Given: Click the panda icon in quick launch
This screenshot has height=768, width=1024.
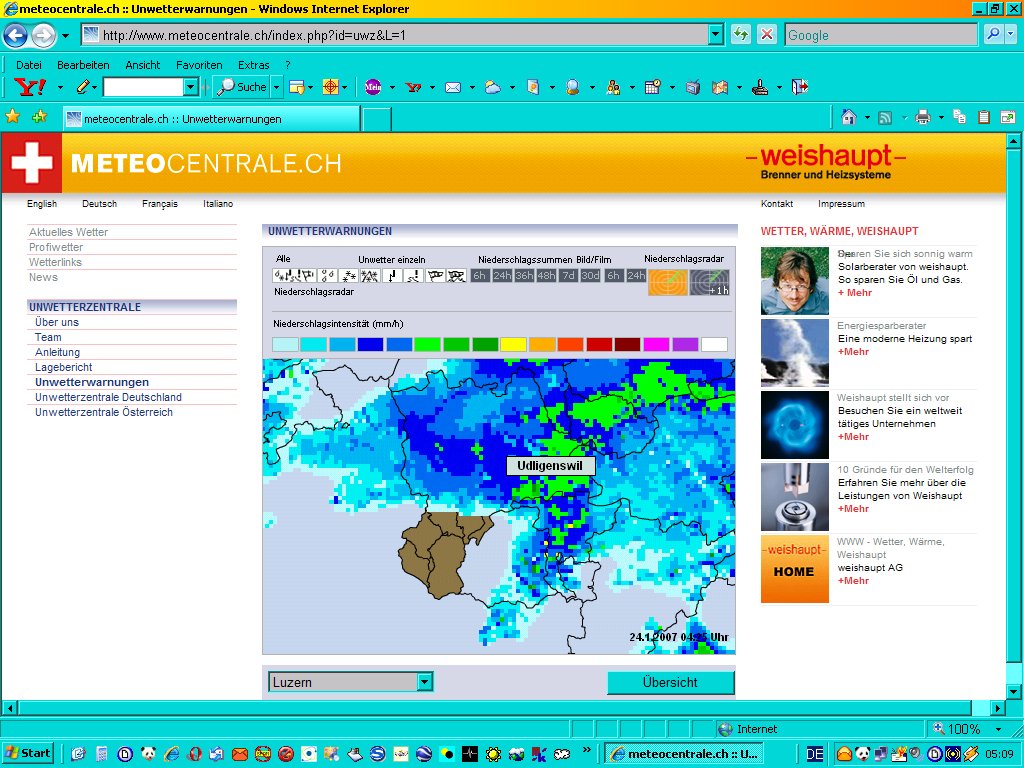Looking at the screenshot, I should [148, 754].
